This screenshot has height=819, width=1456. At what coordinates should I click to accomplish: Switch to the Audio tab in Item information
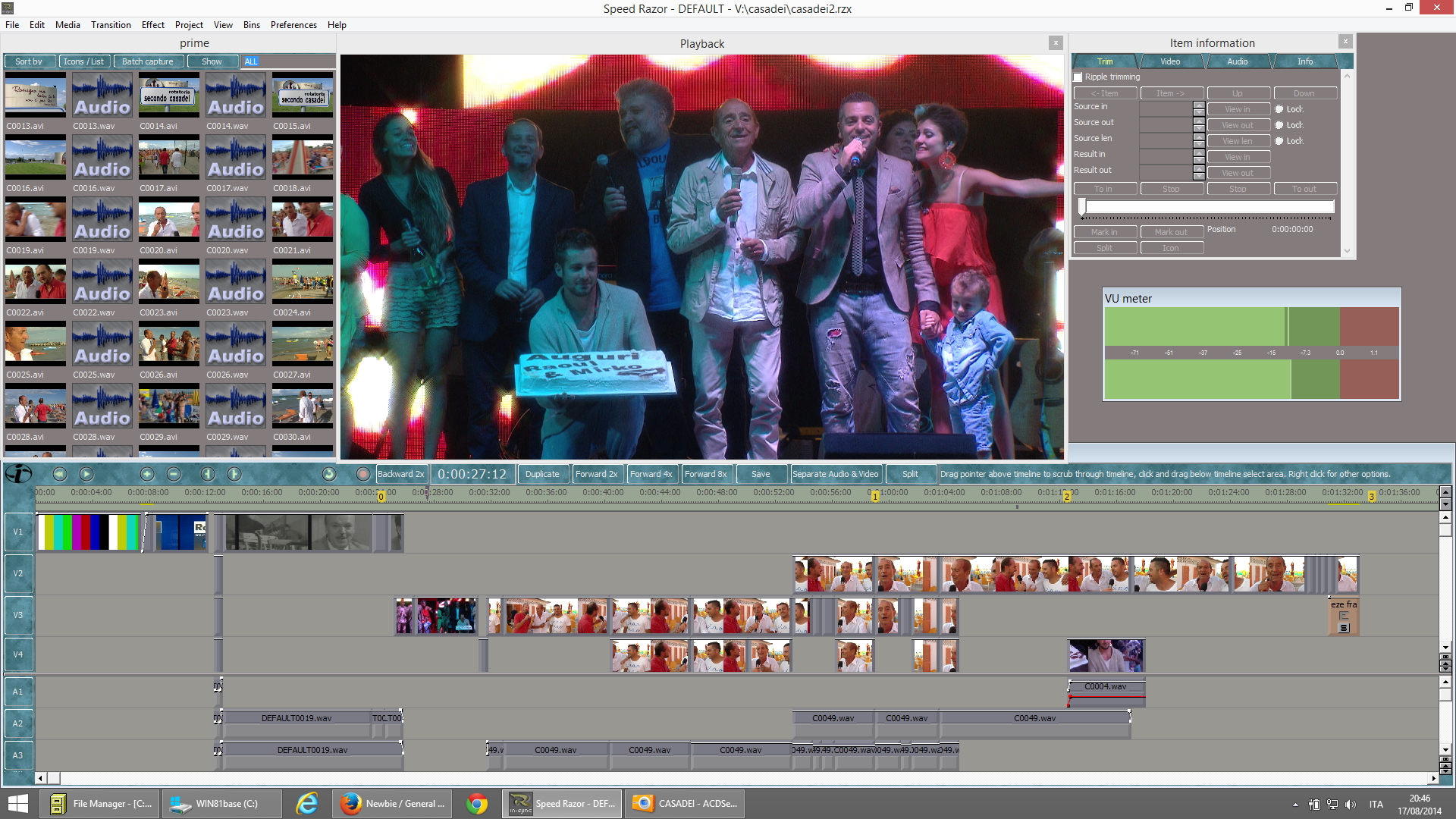(x=1237, y=61)
